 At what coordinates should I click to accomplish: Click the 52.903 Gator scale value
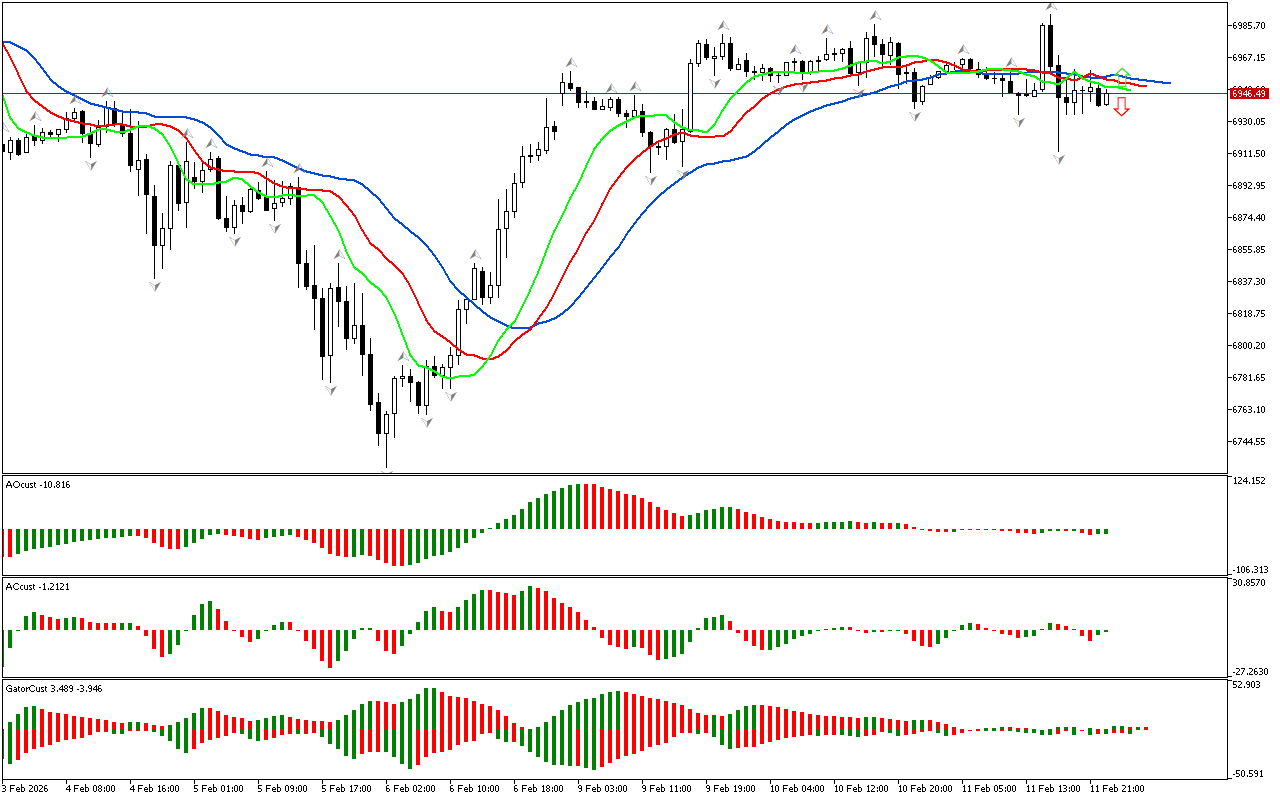pos(1250,685)
